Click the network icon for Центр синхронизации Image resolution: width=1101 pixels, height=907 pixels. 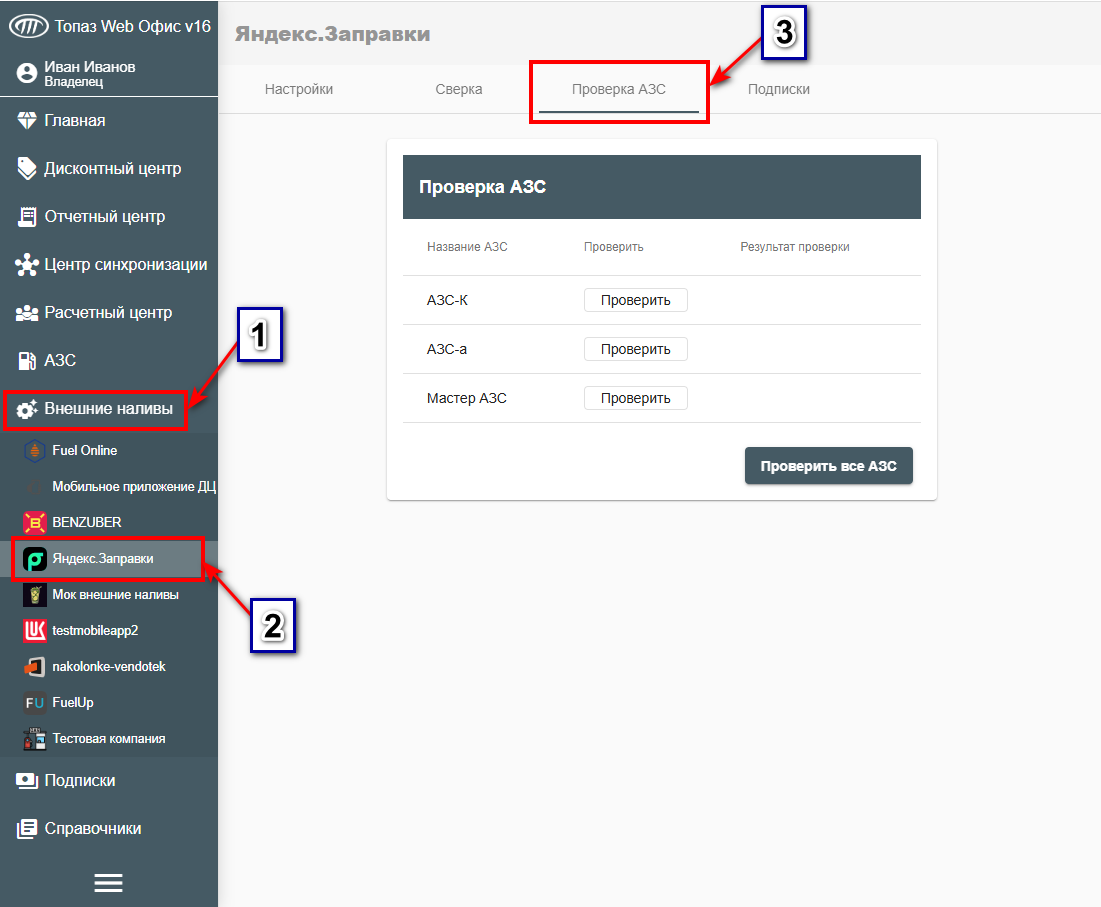(27, 265)
